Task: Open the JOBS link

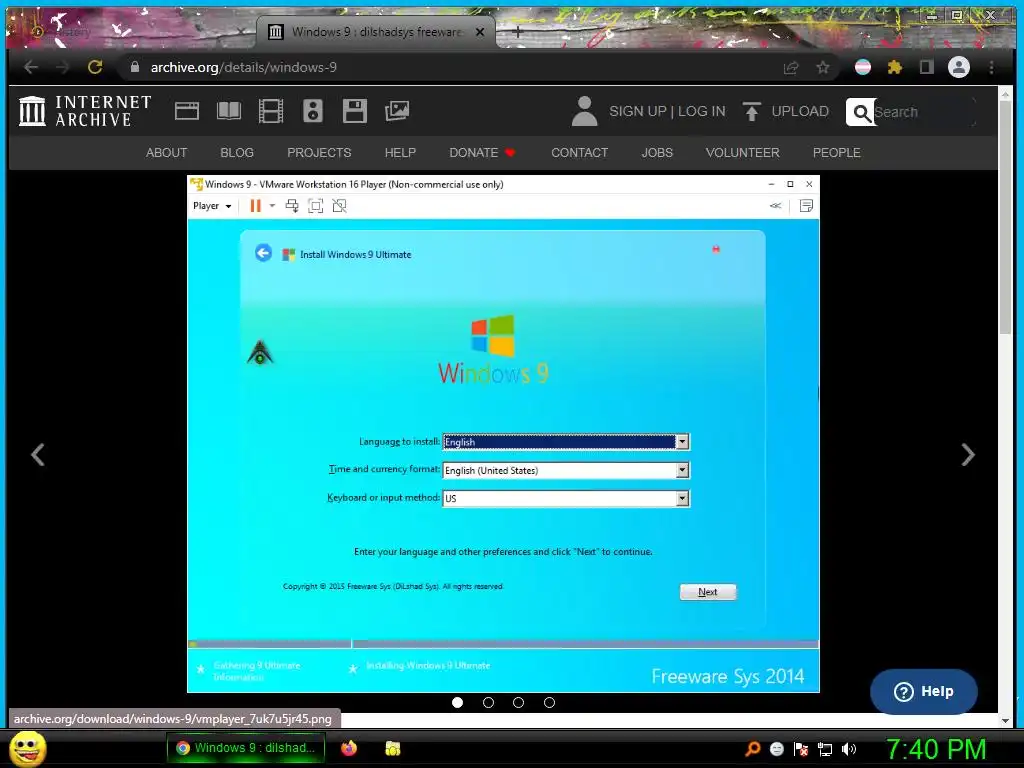Action: coord(657,153)
